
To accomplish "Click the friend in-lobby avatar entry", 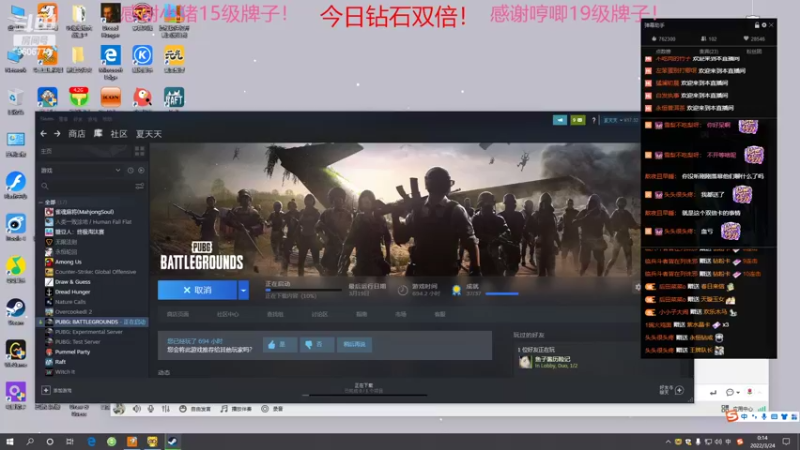I will 526,362.
